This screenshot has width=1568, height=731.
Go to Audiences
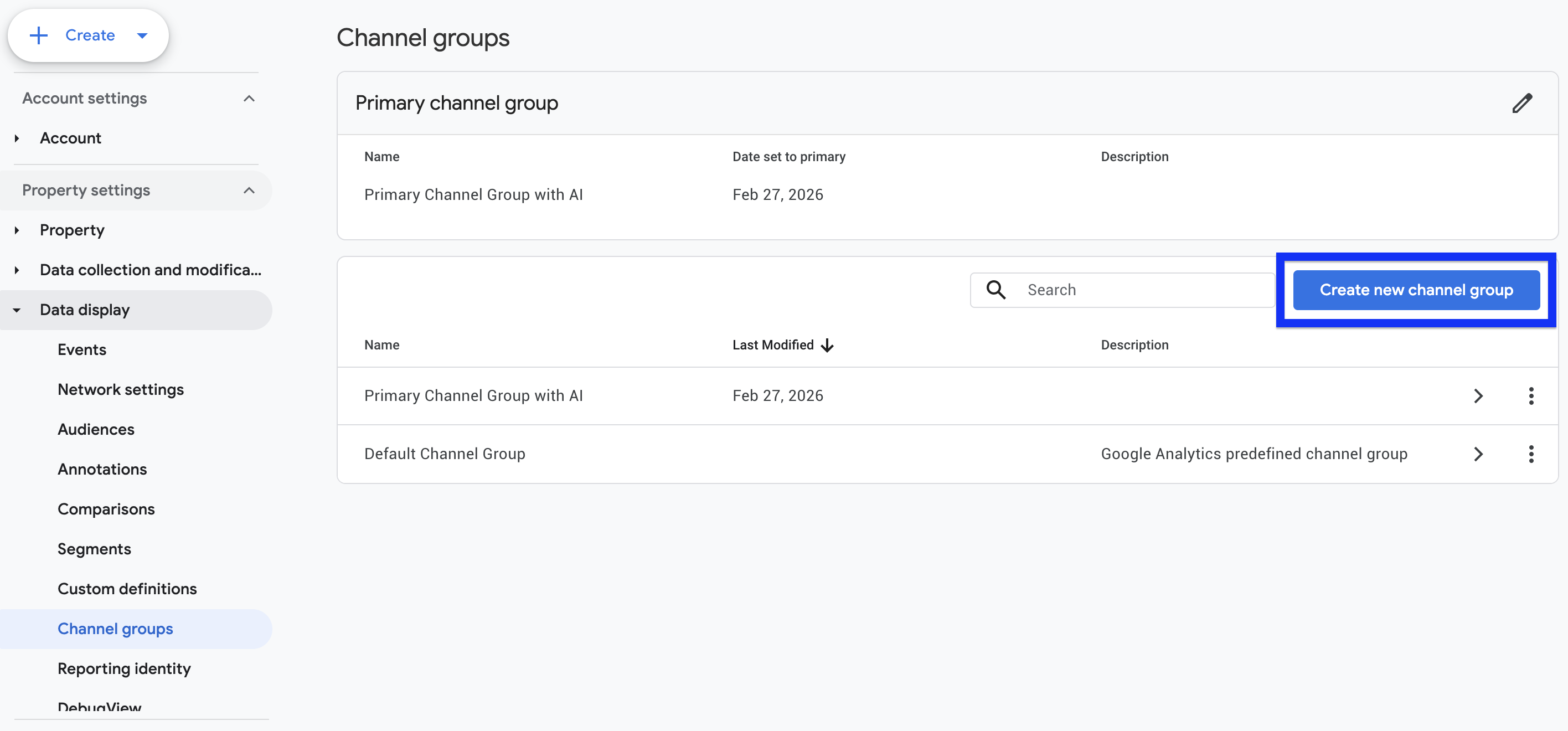coord(96,430)
